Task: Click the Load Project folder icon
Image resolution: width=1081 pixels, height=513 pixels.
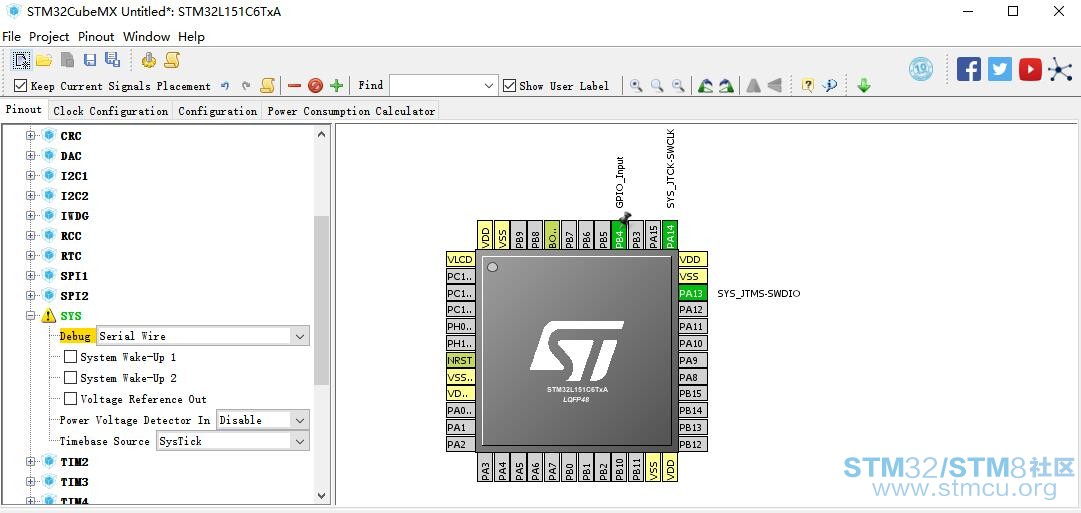Action: click(x=44, y=61)
